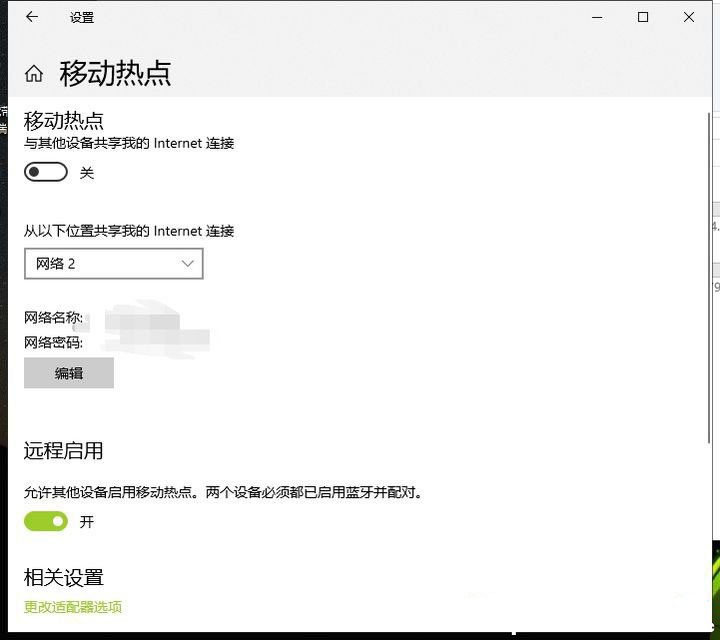720x640 pixels.
Task: Click the vertical scrollbar of Settings
Action: click(x=709, y=278)
